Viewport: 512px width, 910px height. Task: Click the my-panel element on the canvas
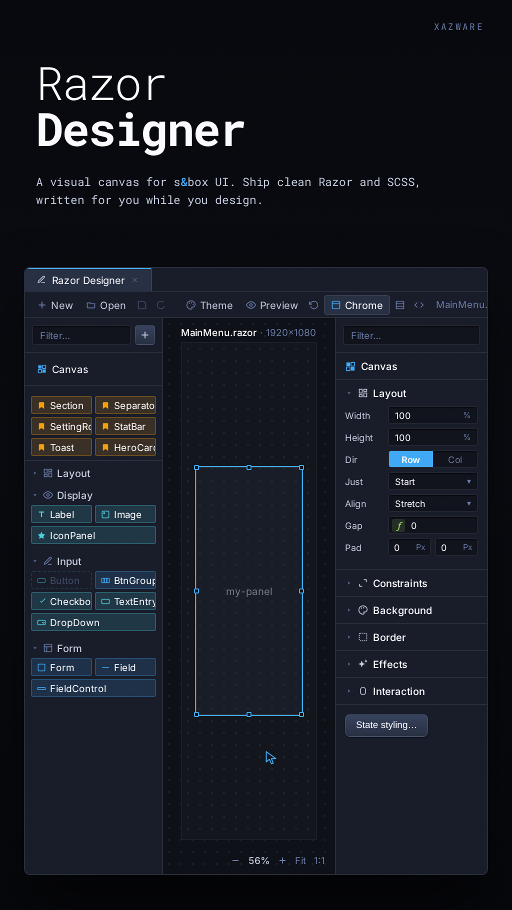(x=249, y=591)
